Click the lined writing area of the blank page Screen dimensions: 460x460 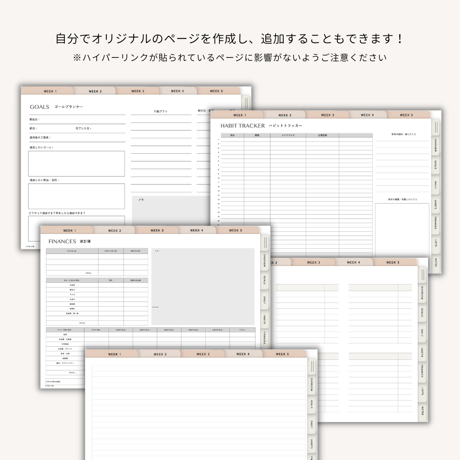click(x=199, y=413)
